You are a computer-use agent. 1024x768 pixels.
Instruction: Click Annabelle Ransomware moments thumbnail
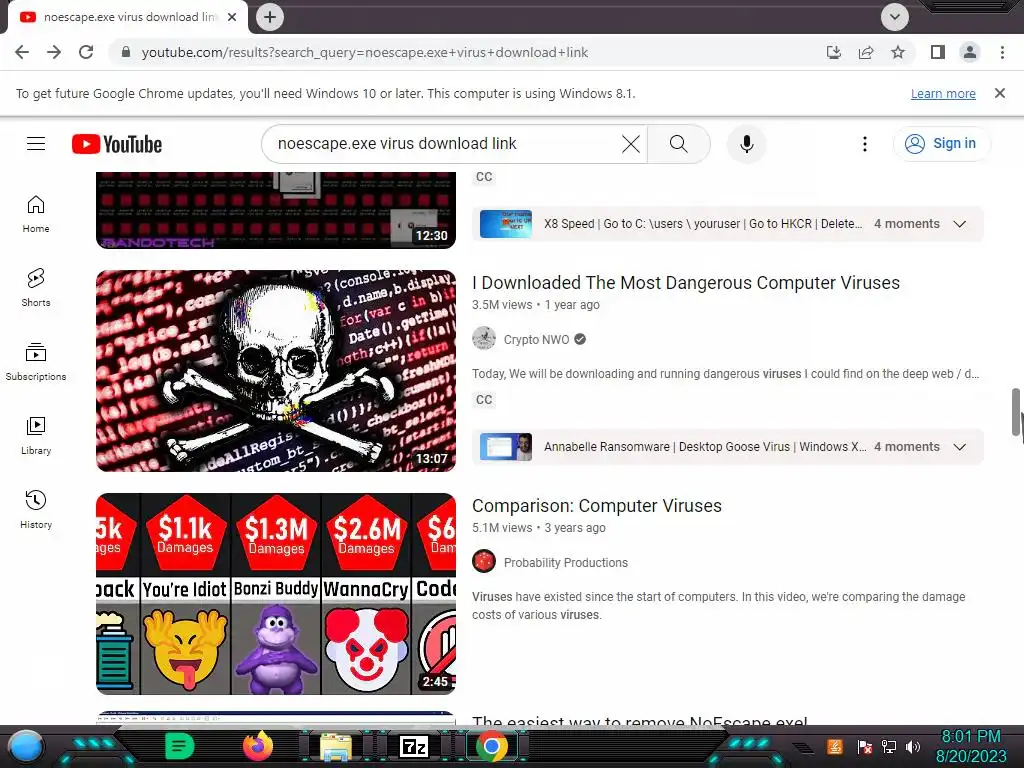pyautogui.click(x=506, y=447)
